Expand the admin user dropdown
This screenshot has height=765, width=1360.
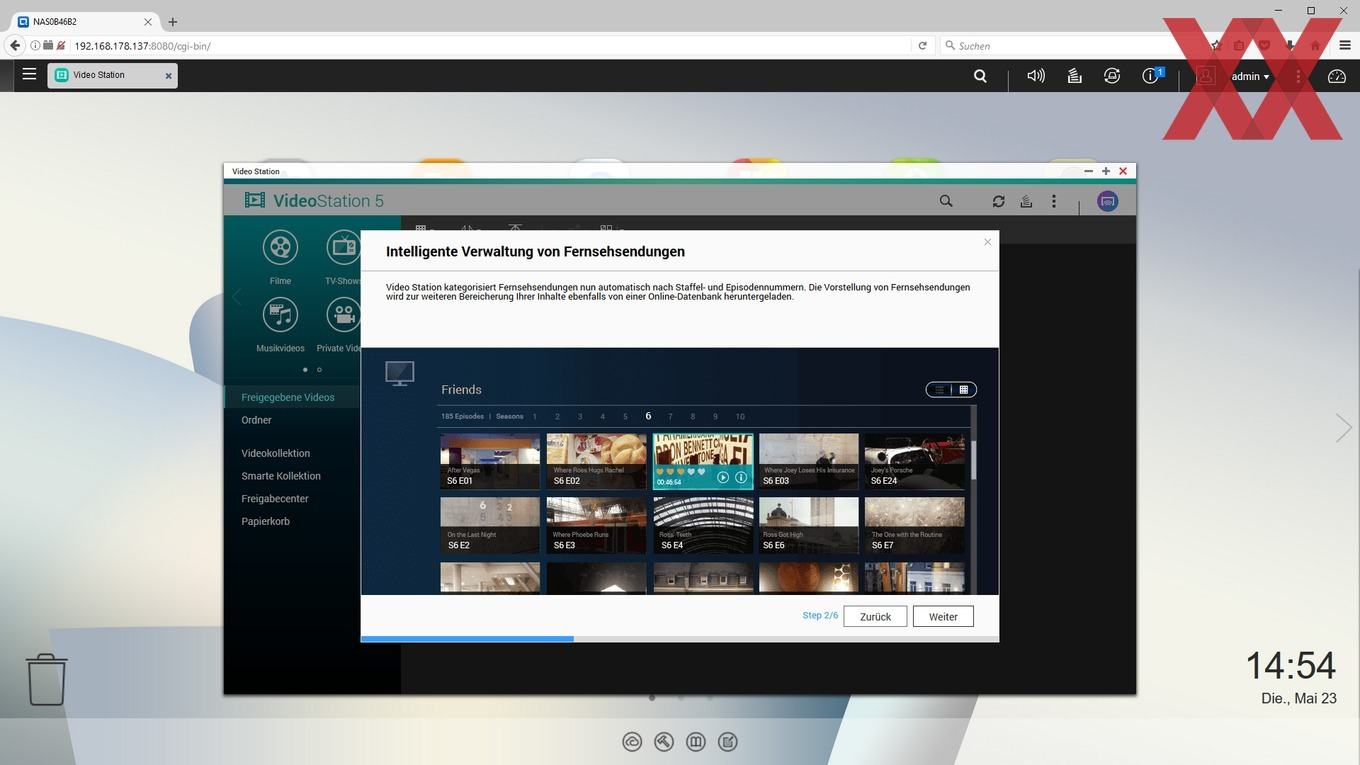(x=1249, y=76)
